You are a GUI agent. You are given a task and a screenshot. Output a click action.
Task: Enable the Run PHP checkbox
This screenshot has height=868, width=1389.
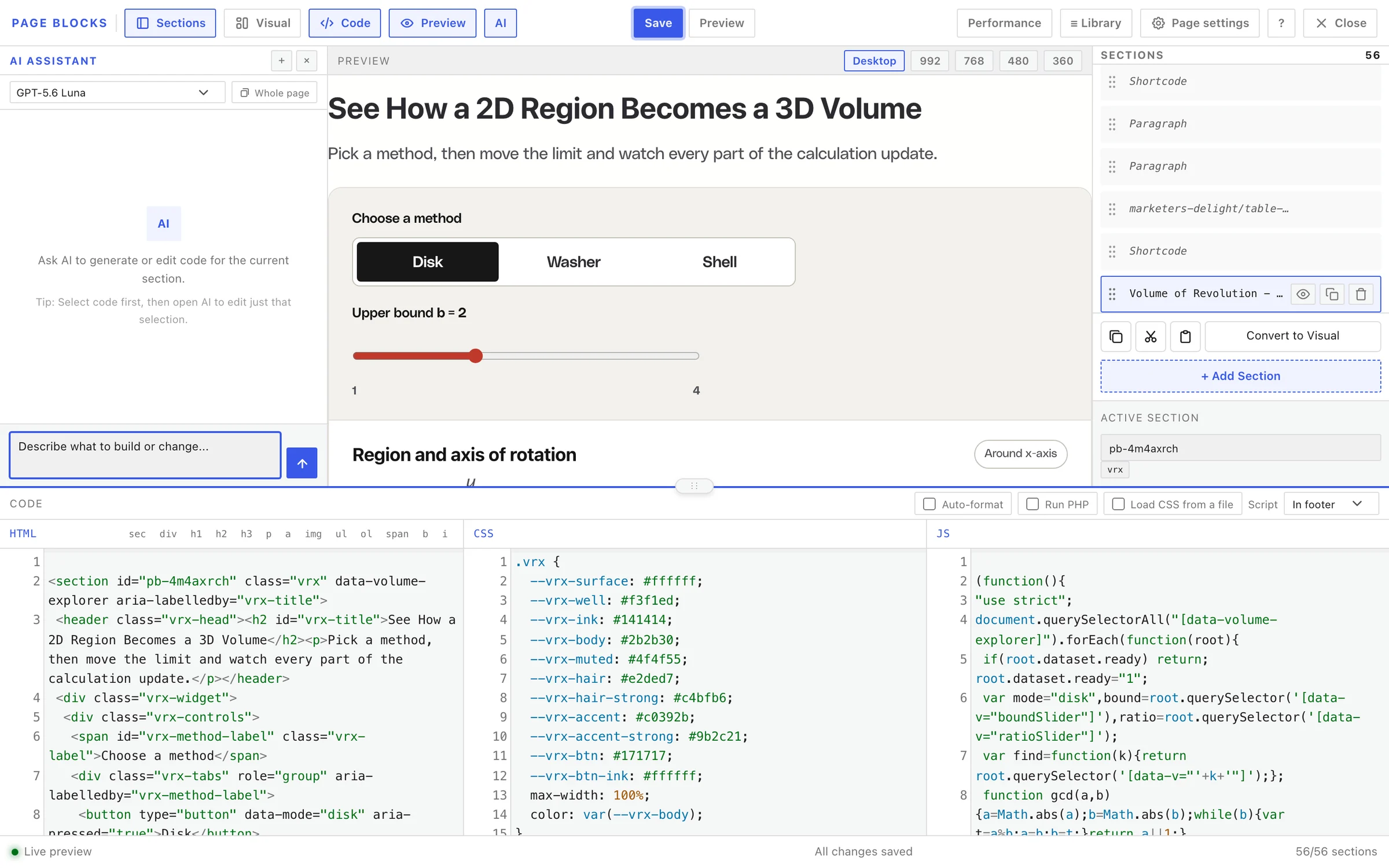point(1032,505)
